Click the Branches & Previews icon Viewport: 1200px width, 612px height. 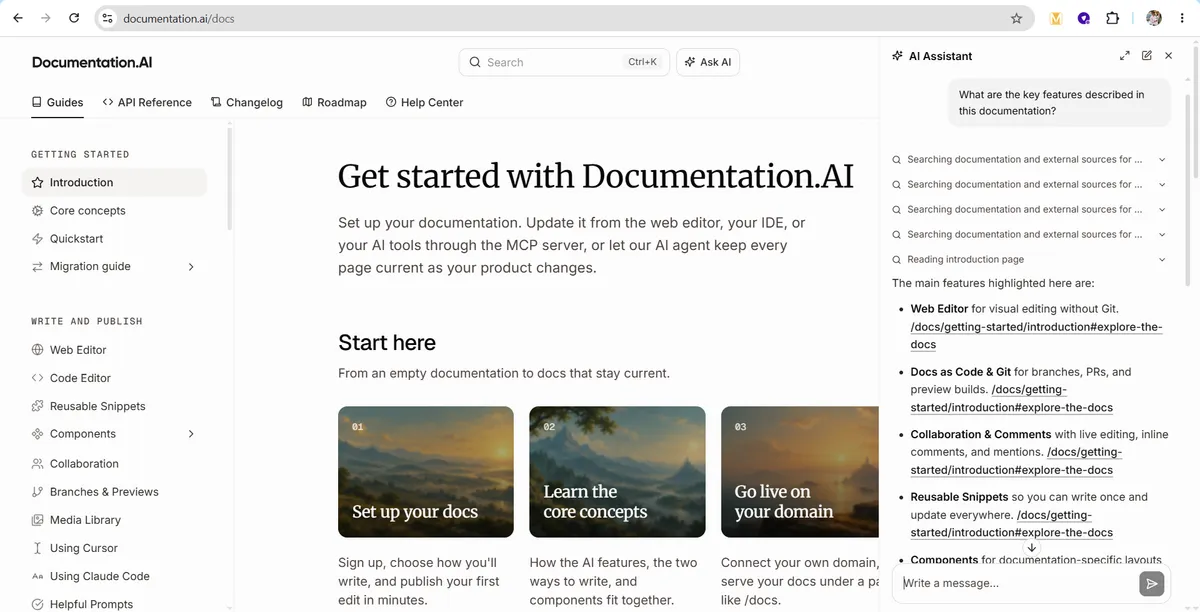[x=38, y=492]
